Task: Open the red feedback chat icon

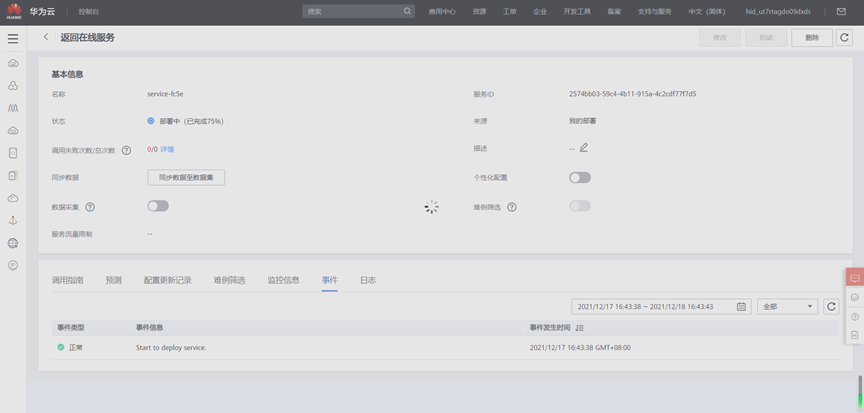Action: point(855,278)
